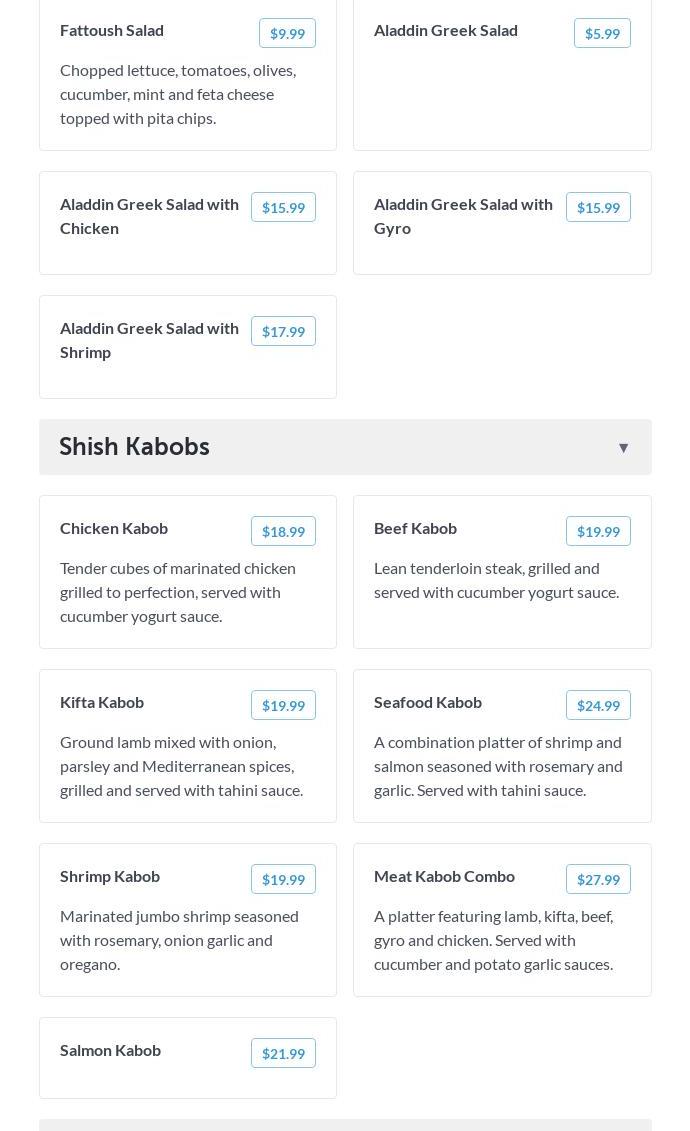Image resolution: width=690 pixels, height=1131 pixels.
Task: Select the Salmon Kabob $21.99 price
Action: coord(283,1054)
